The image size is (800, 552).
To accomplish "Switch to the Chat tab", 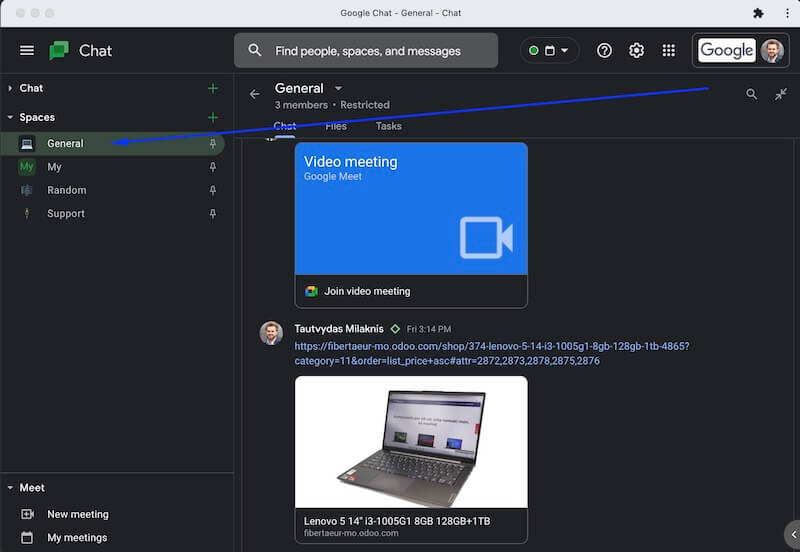I will (x=284, y=126).
